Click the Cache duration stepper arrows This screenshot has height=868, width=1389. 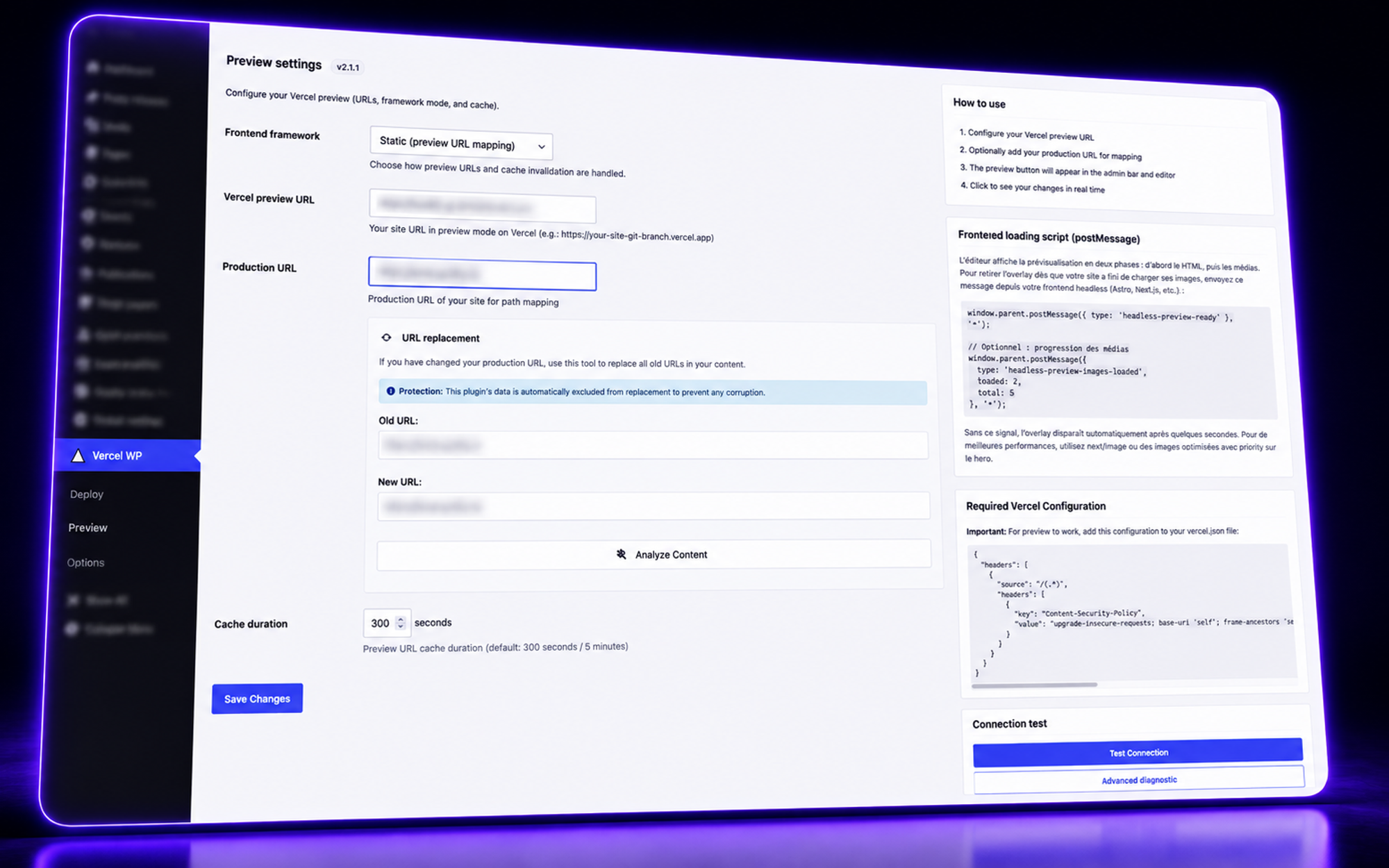coord(400,623)
